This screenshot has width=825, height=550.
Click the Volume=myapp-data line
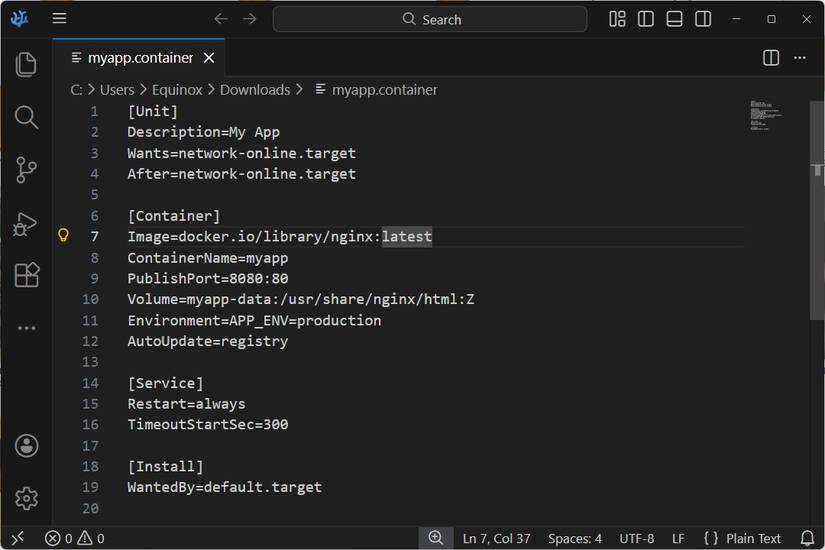(300, 299)
